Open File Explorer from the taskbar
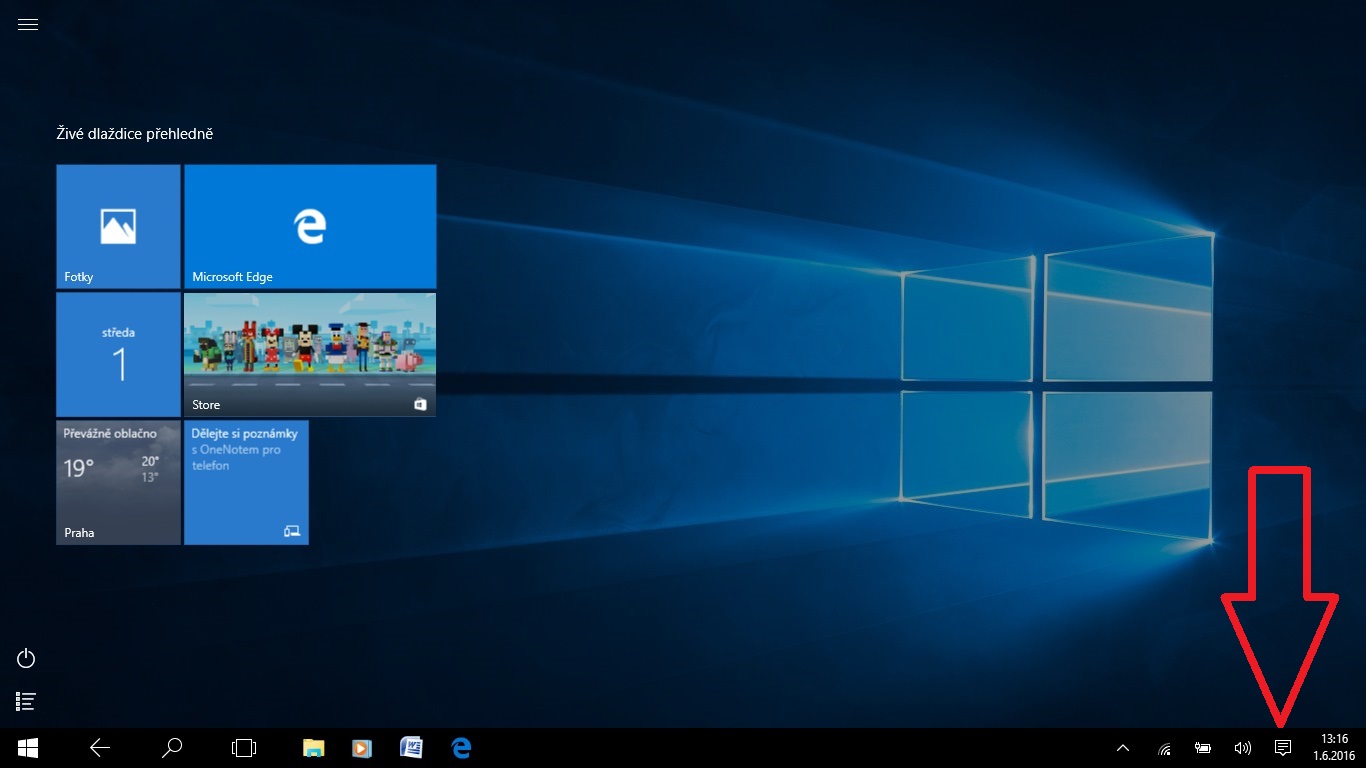 click(x=314, y=747)
